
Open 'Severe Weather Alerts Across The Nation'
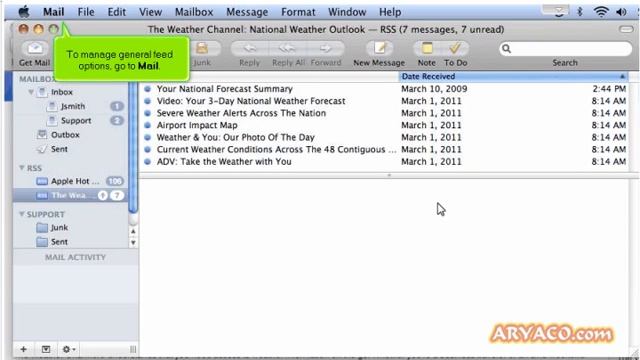pyautogui.click(x=241, y=113)
